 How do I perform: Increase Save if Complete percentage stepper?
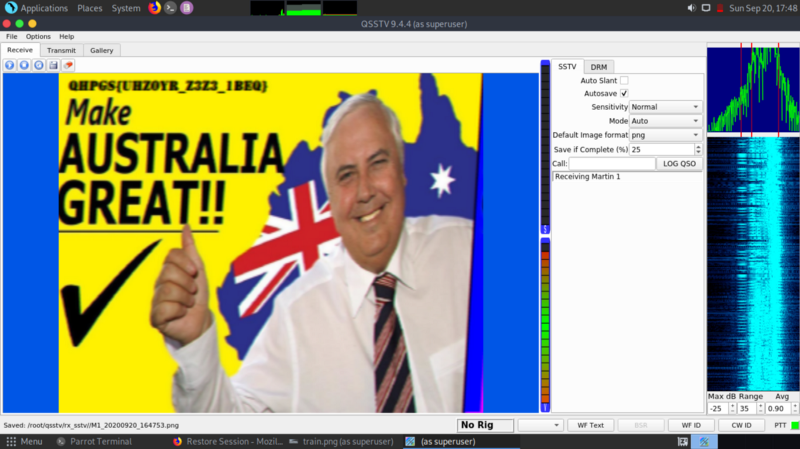(x=698, y=146)
